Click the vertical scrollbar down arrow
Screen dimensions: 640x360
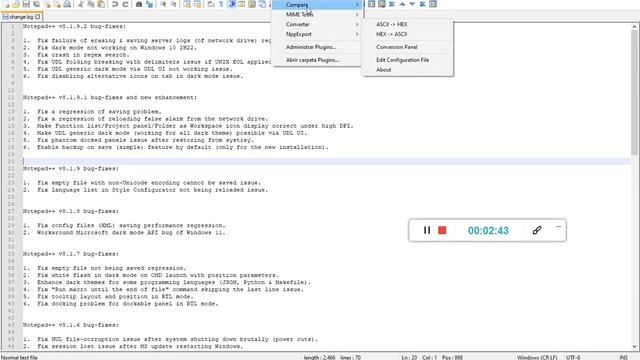(x=635, y=347)
